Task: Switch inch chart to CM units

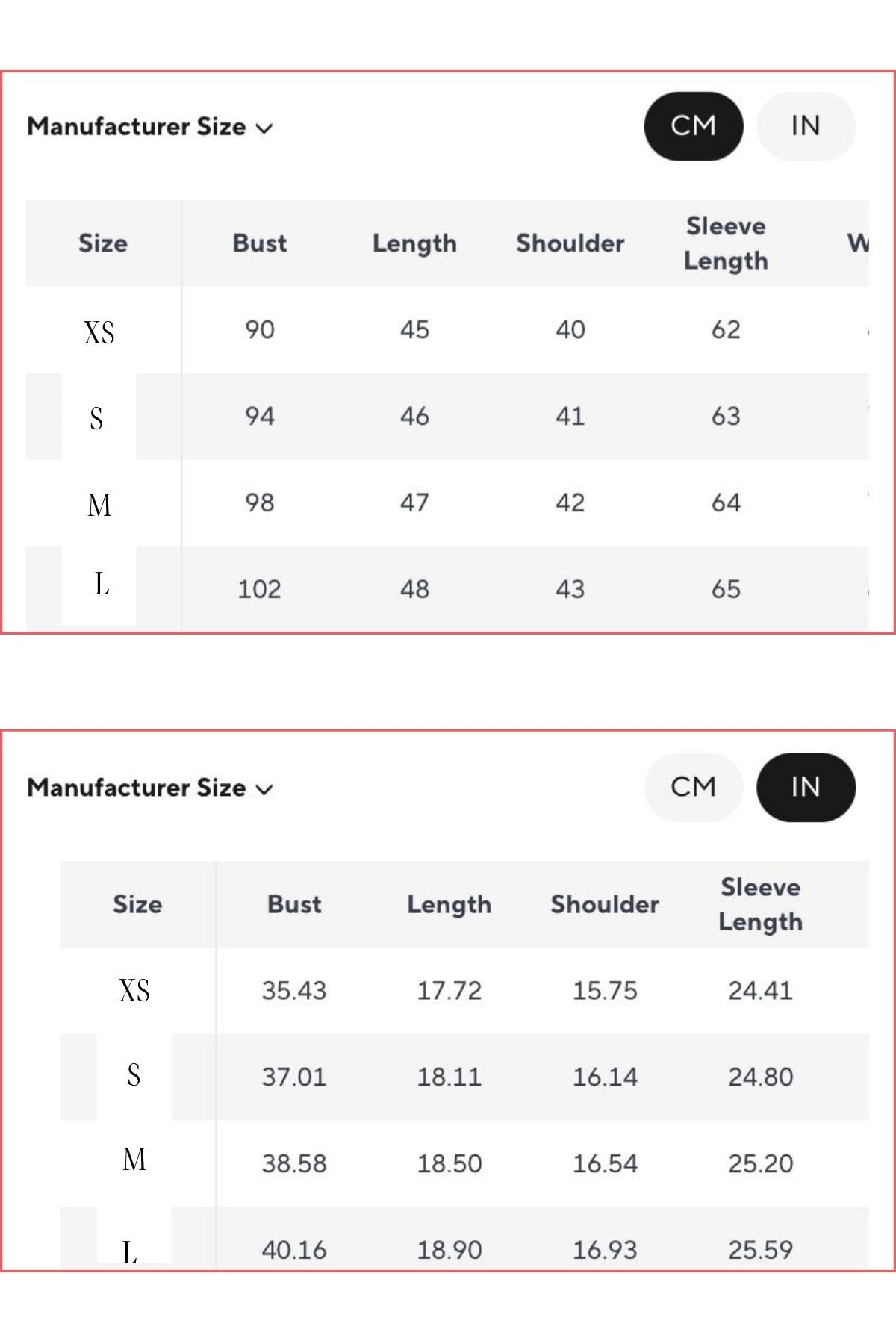Action: click(693, 787)
